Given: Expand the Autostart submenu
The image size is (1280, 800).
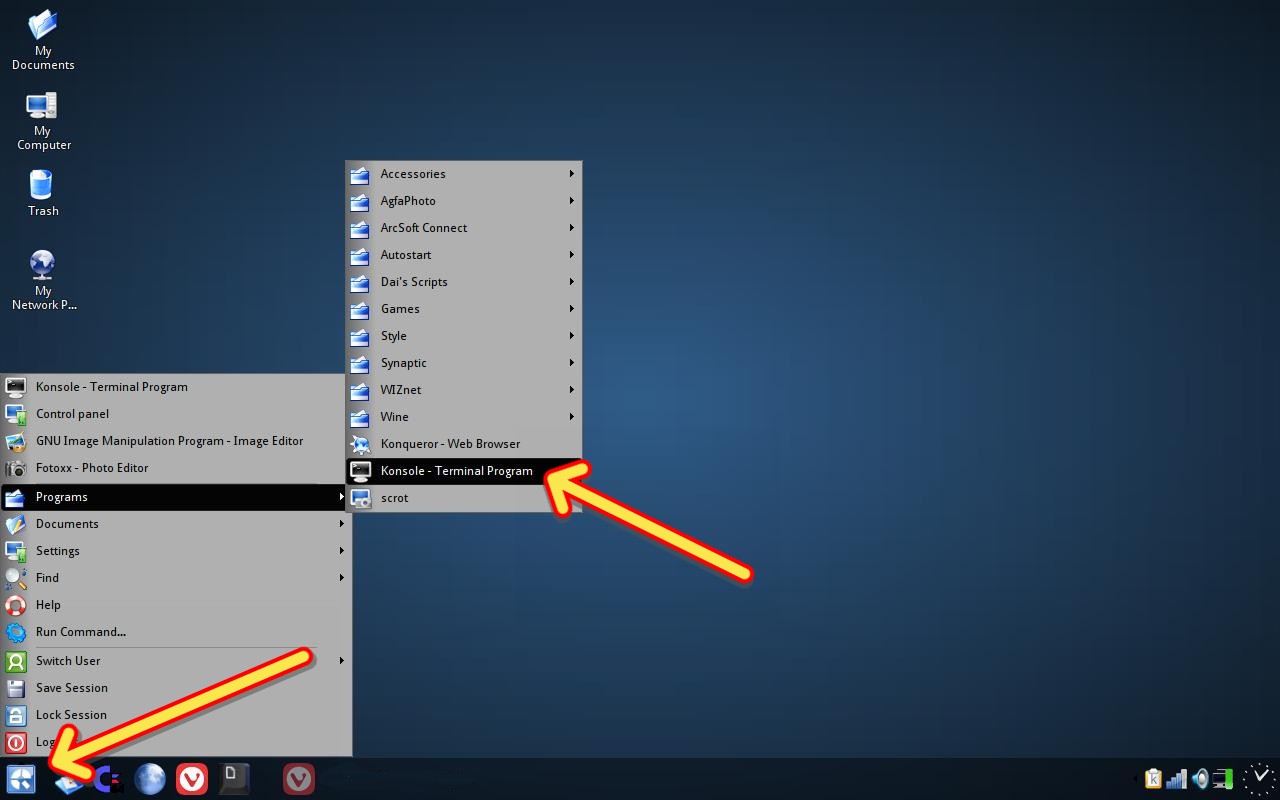Looking at the screenshot, I should [464, 255].
